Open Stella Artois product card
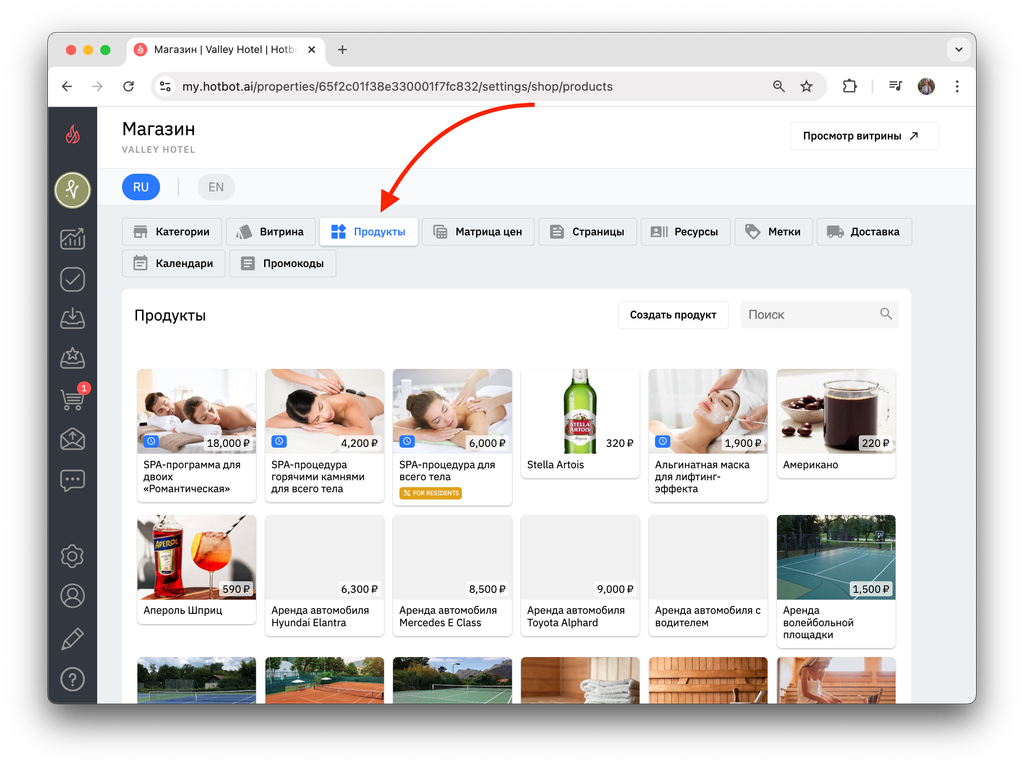Viewport: 1024px width, 767px height. [580, 423]
